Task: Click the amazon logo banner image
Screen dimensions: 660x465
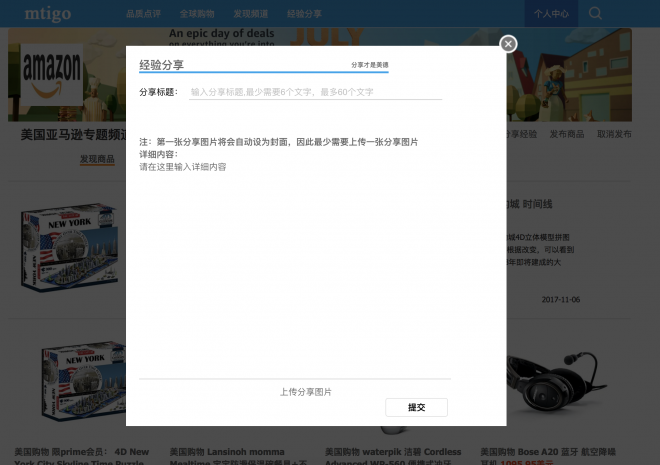Action: (x=51, y=75)
